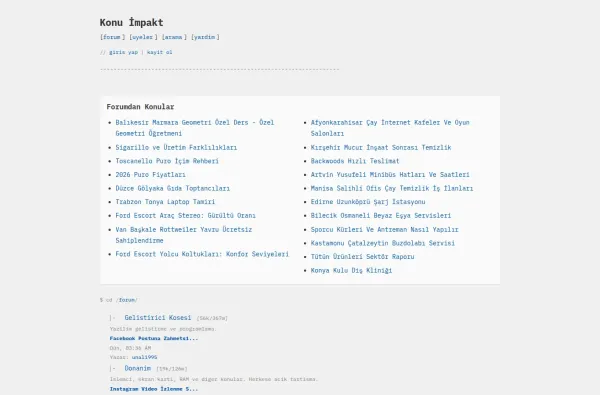Open Ford Escort Araç Stereo topic

(x=186, y=215)
